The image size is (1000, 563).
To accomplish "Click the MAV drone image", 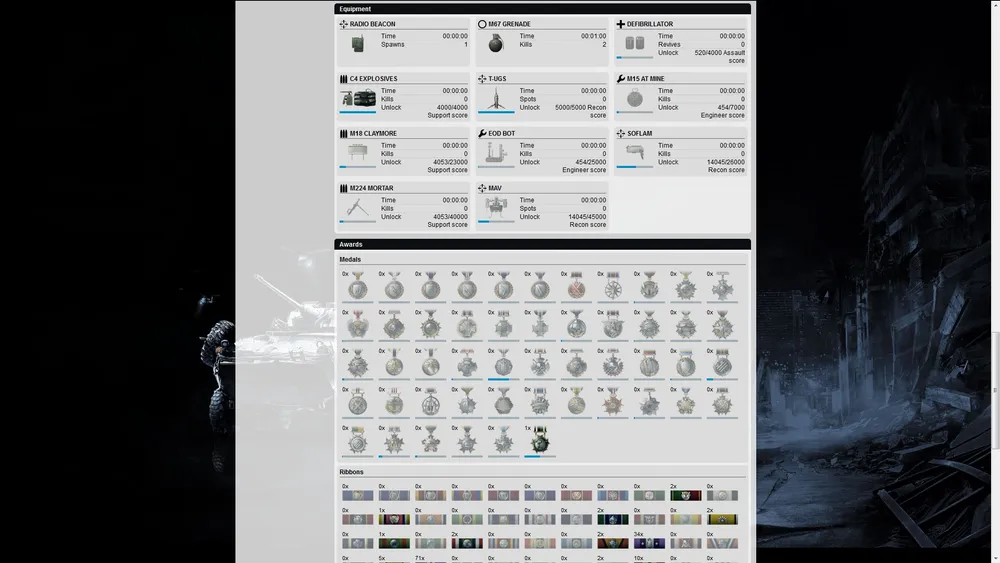I will [496, 207].
